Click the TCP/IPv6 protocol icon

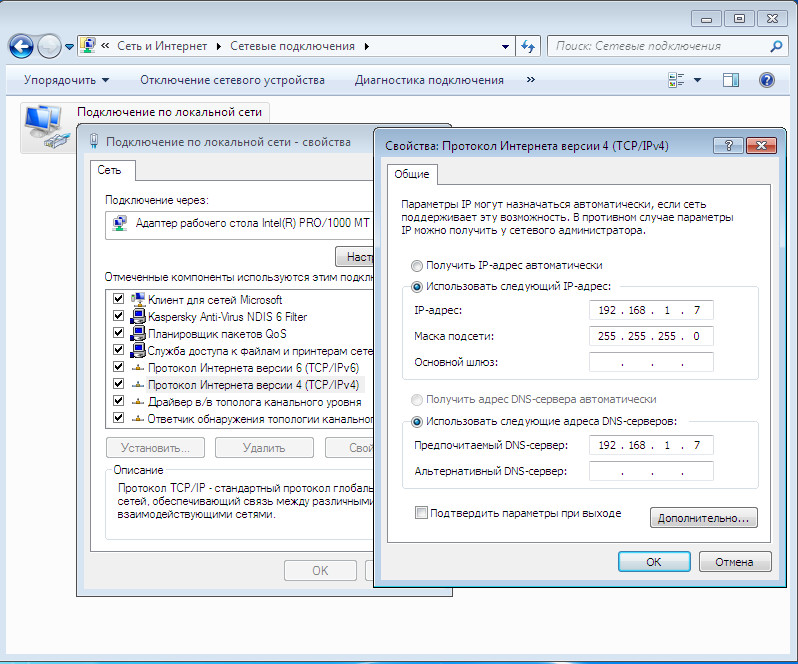coord(138,368)
